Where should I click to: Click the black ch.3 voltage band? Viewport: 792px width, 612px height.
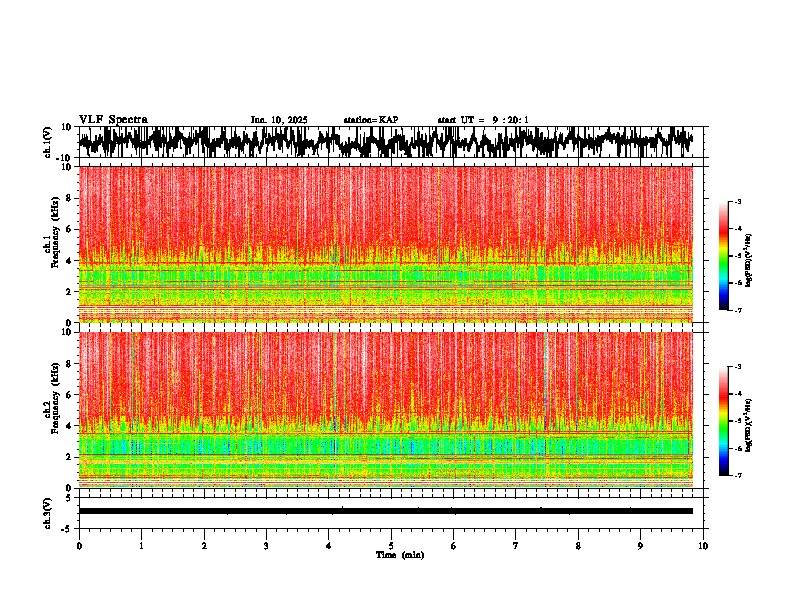(385, 511)
